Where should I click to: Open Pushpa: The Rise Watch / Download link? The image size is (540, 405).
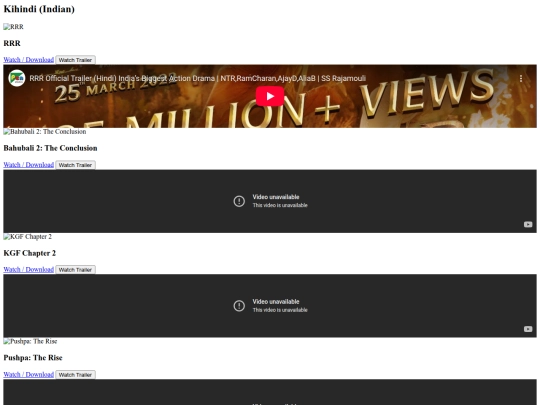(x=29, y=374)
